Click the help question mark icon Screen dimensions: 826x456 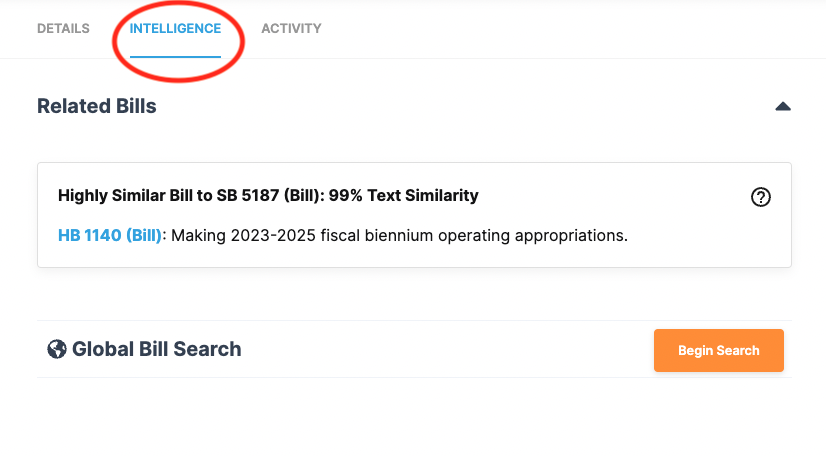pos(760,197)
